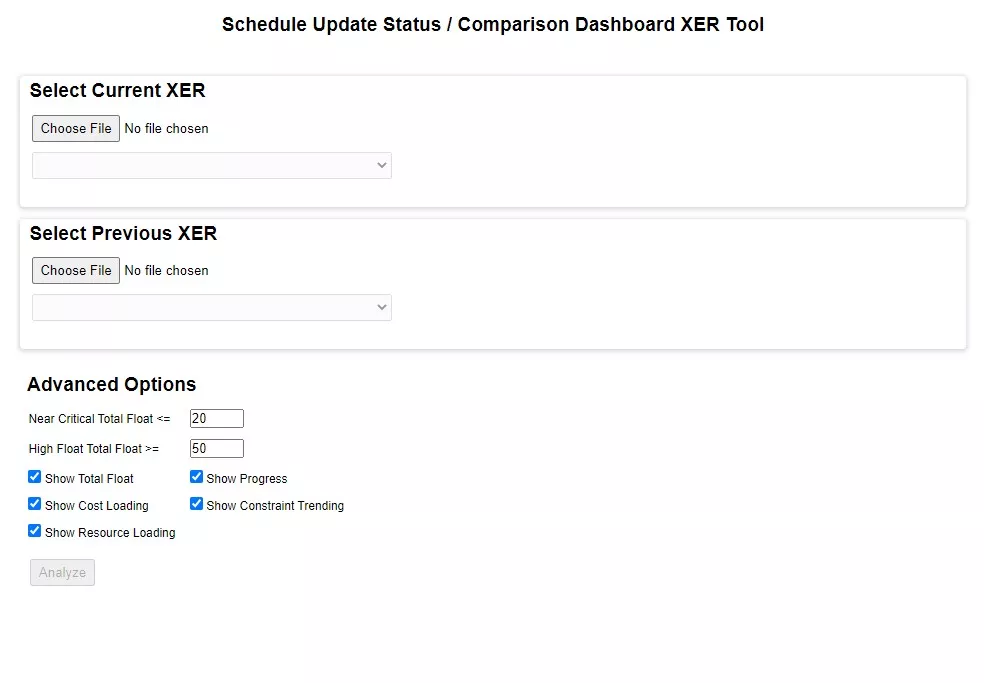Uncheck Show Resource Loading option
This screenshot has width=984, height=683.
34,530
